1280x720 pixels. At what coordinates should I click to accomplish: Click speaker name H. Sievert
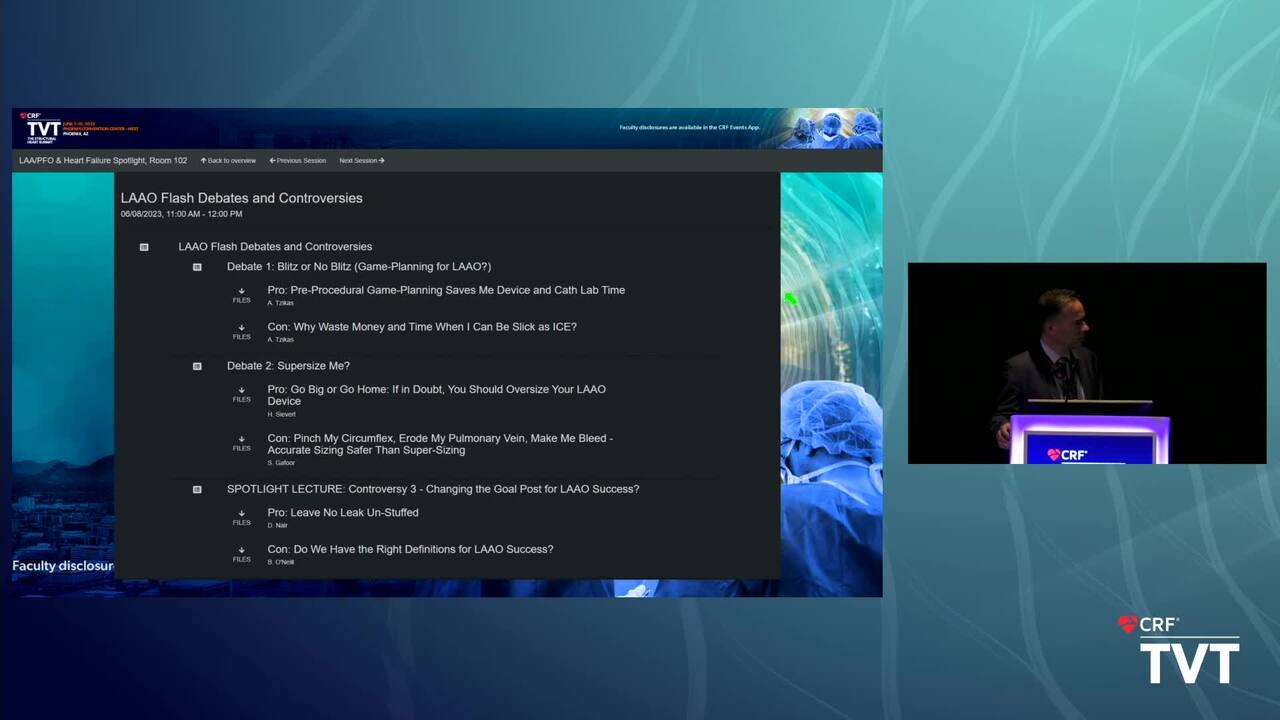[281, 414]
